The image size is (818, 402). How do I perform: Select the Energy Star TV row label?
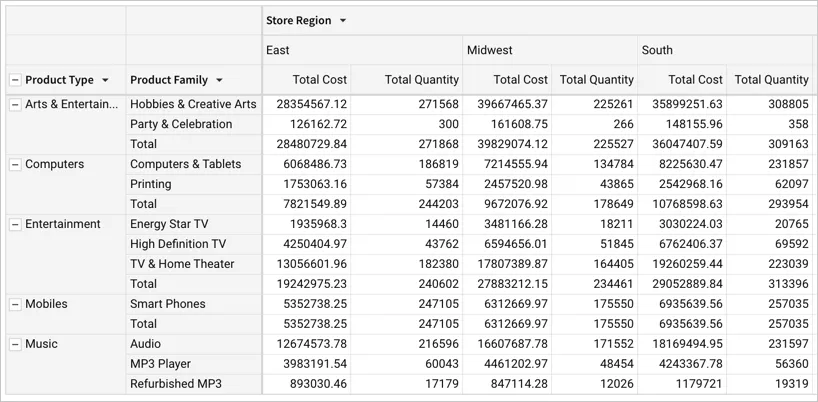(169, 224)
